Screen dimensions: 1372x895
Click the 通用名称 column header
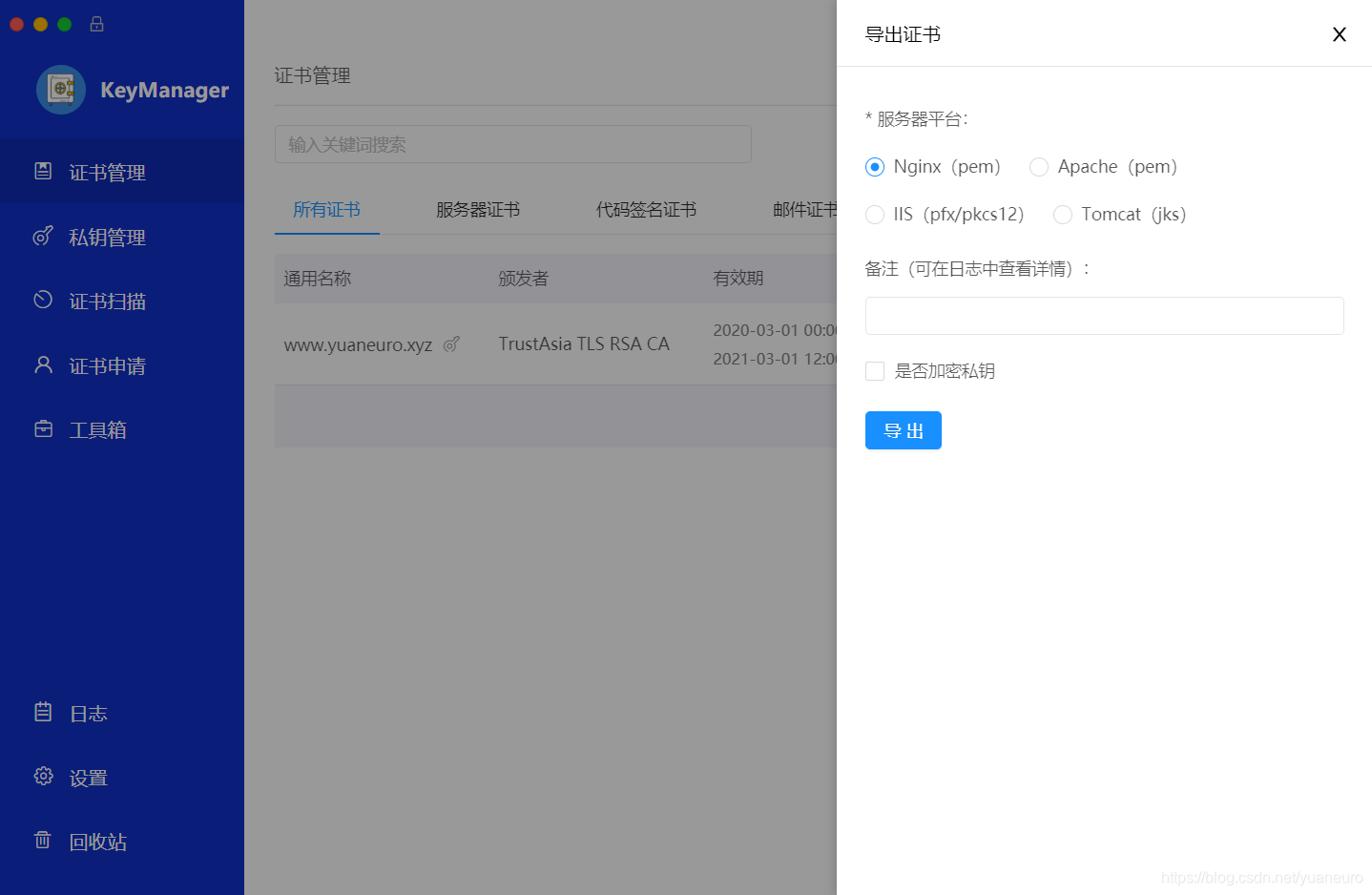coord(318,279)
